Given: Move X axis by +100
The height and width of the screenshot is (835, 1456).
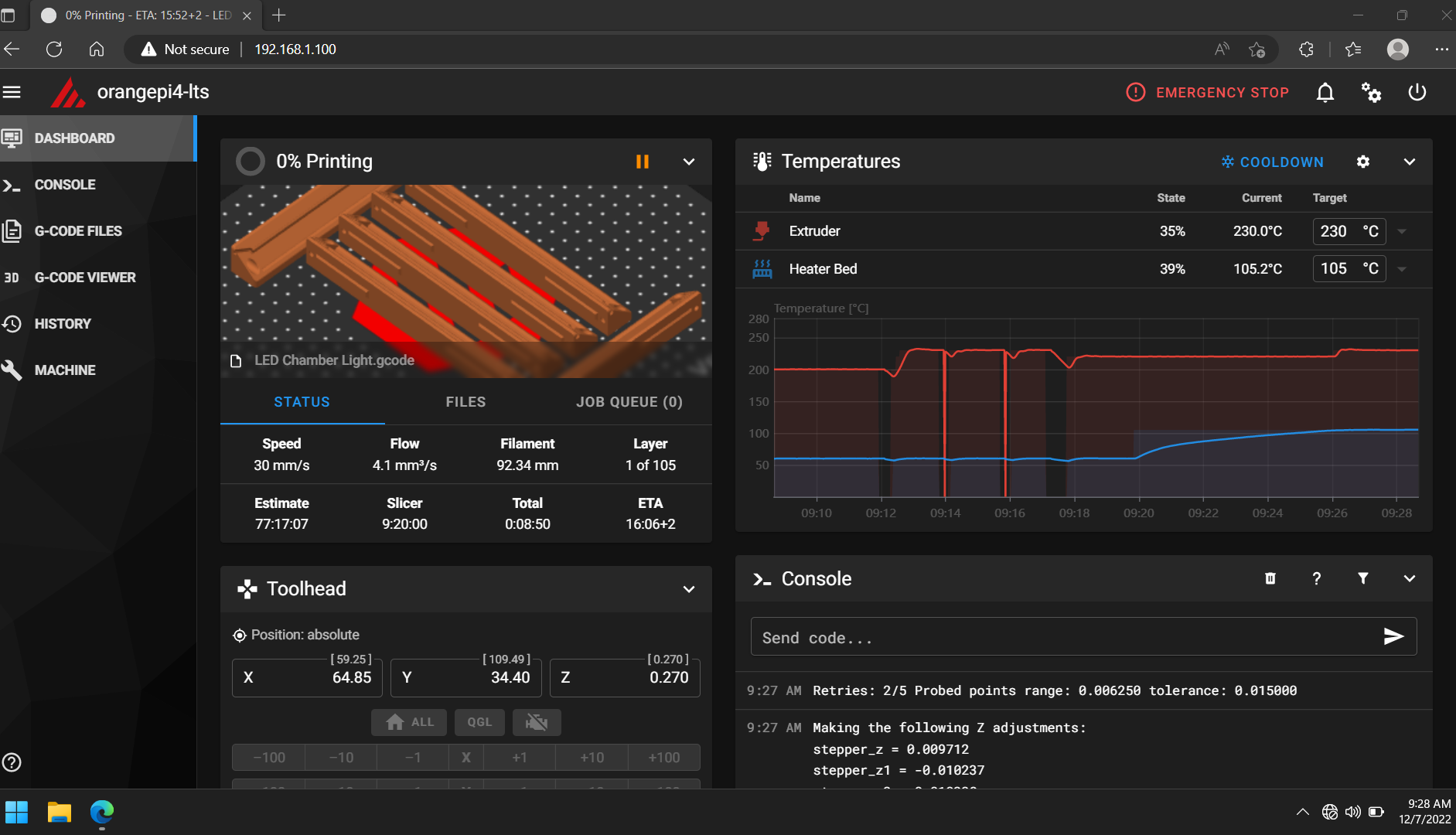Looking at the screenshot, I should coord(664,758).
